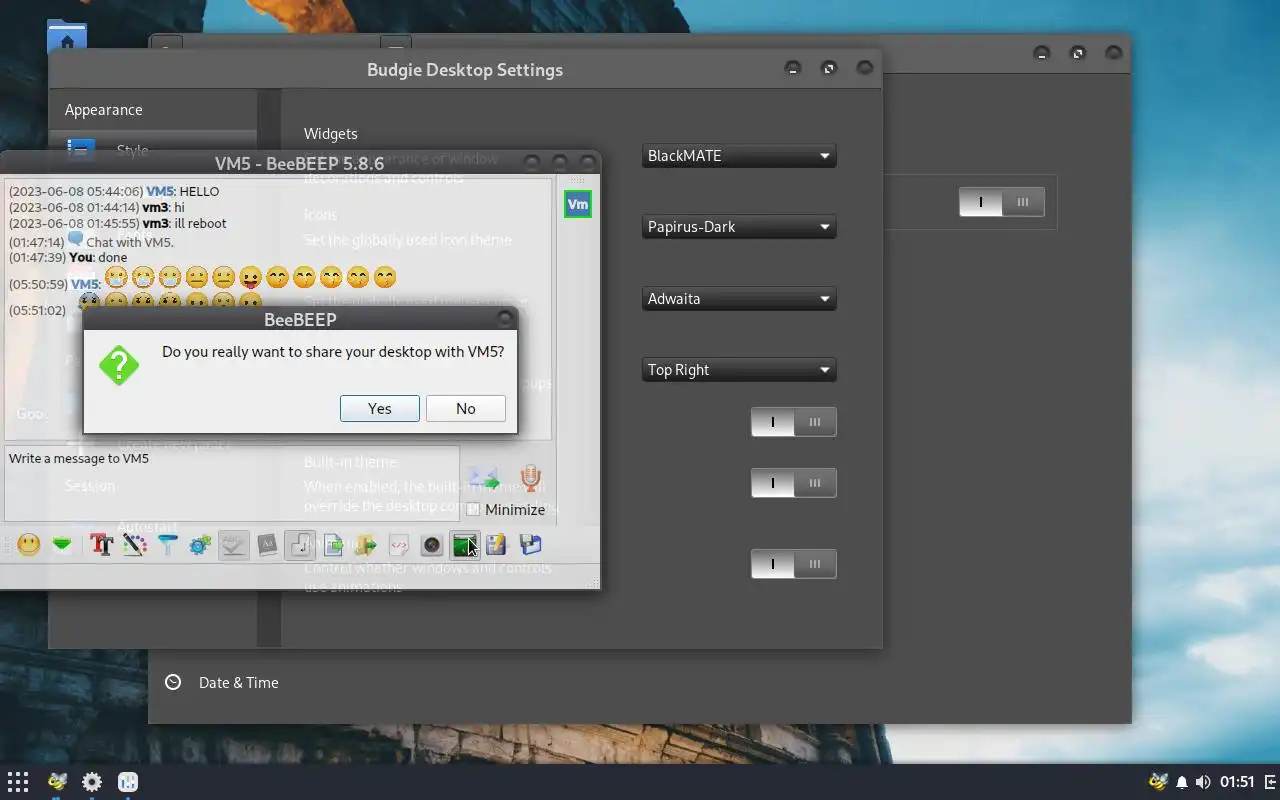Open the emoticons picker in BeeBEEP toolbar
The height and width of the screenshot is (800, 1280).
pos(29,545)
